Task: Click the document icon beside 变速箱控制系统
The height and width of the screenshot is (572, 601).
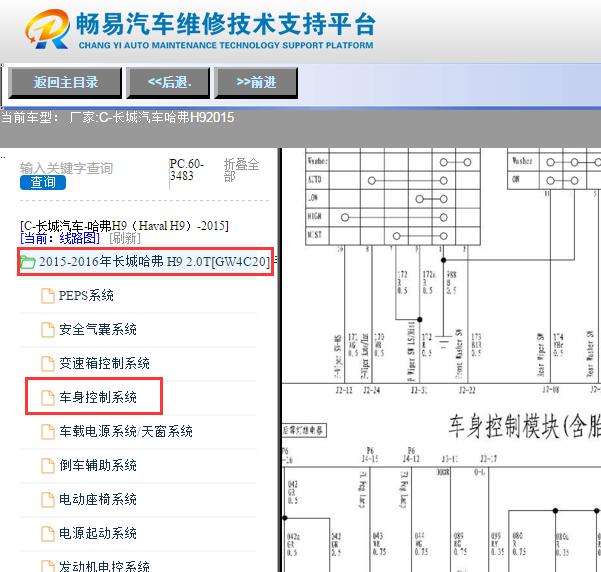Action: point(48,364)
